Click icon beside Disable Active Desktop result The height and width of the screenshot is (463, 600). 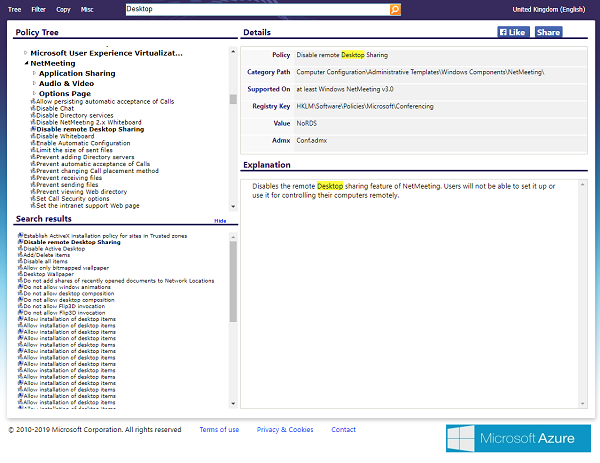click(x=20, y=248)
